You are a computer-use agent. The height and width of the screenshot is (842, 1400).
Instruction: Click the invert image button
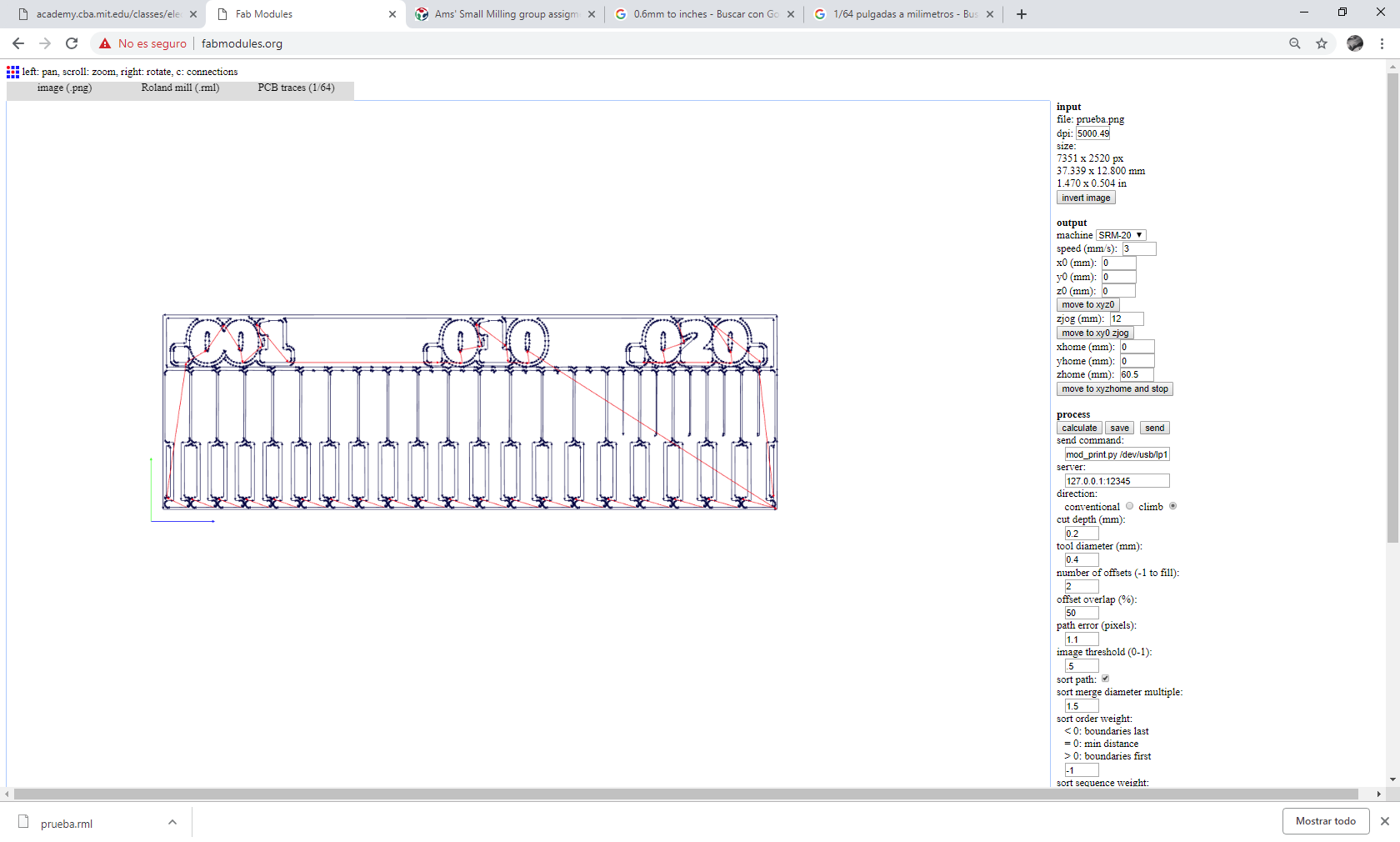pos(1086,198)
